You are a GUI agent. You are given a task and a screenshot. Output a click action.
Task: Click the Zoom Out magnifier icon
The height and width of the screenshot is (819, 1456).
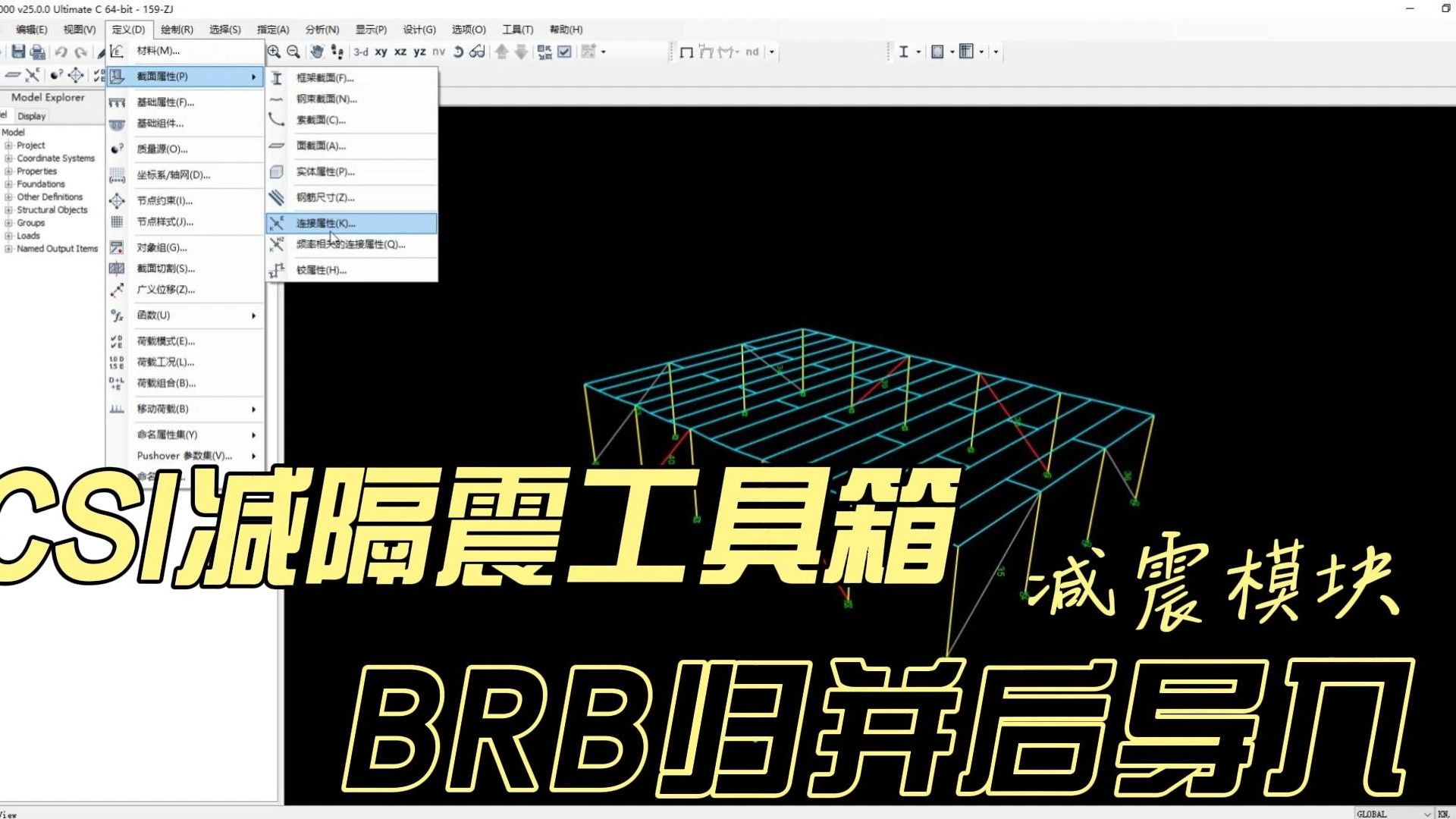[x=293, y=52]
